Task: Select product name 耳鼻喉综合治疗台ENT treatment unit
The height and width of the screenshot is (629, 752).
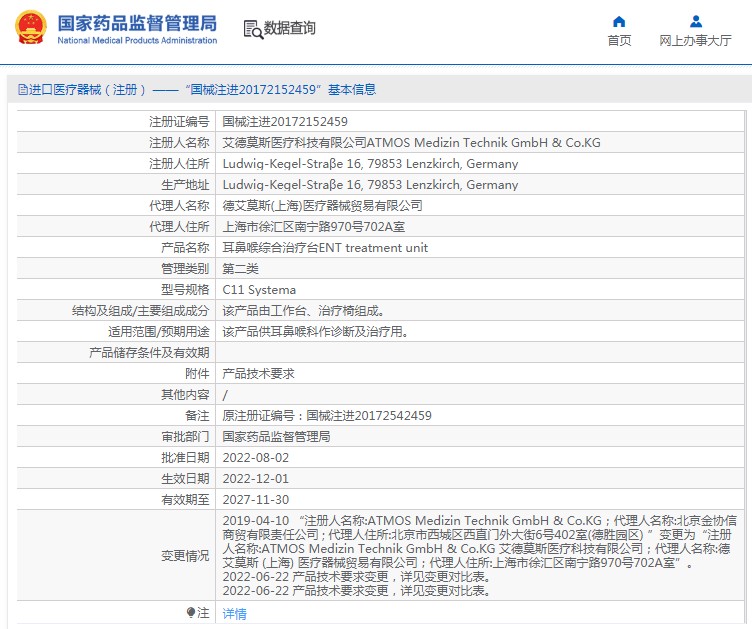Action: pos(325,248)
